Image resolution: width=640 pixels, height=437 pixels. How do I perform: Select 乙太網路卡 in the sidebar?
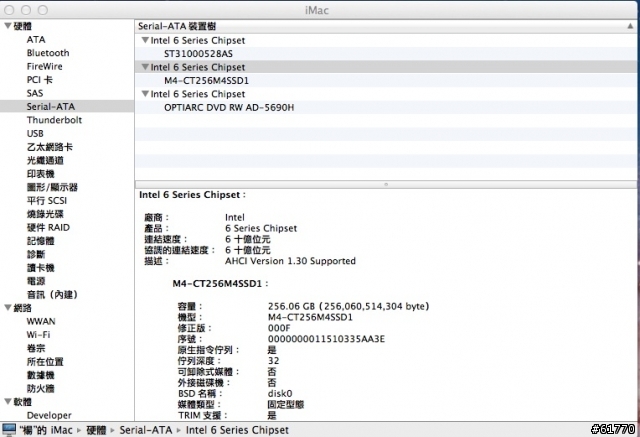coord(50,147)
